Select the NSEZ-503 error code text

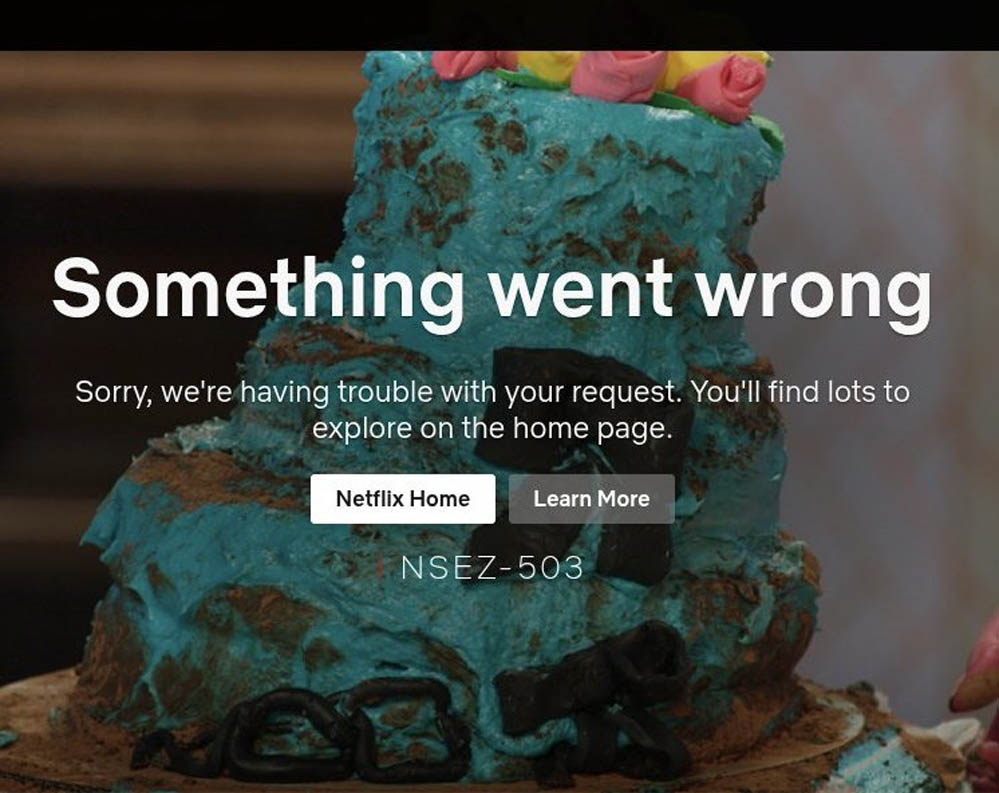[492, 568]
